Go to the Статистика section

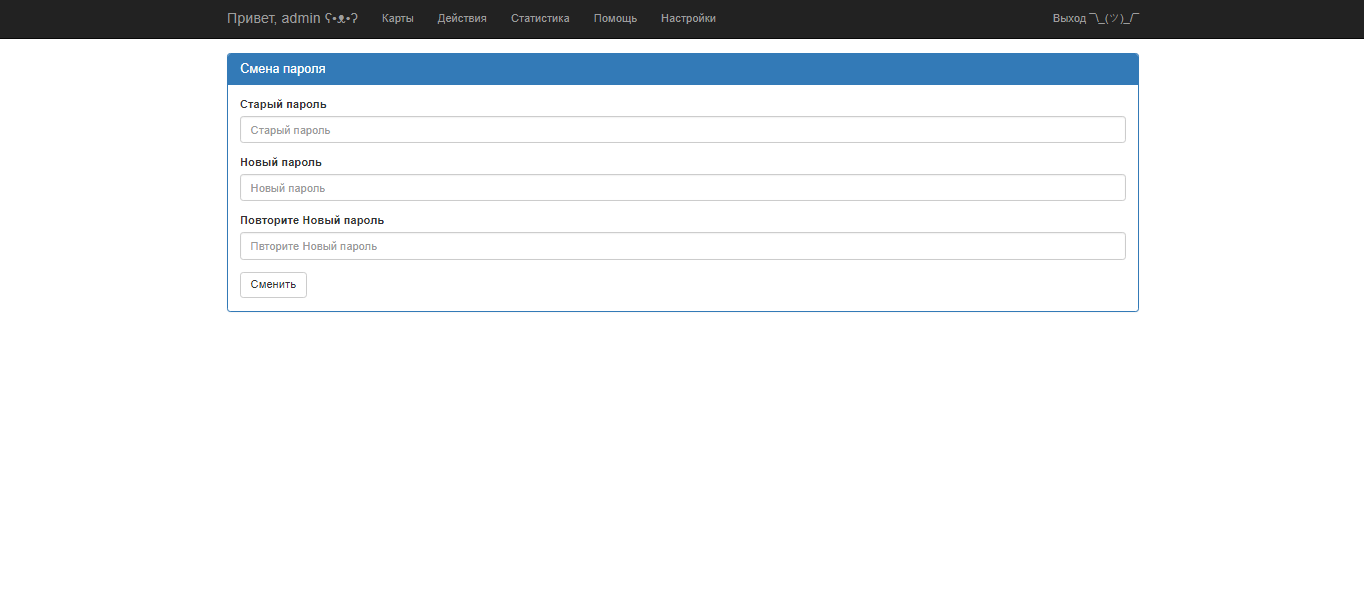[540, 18]
